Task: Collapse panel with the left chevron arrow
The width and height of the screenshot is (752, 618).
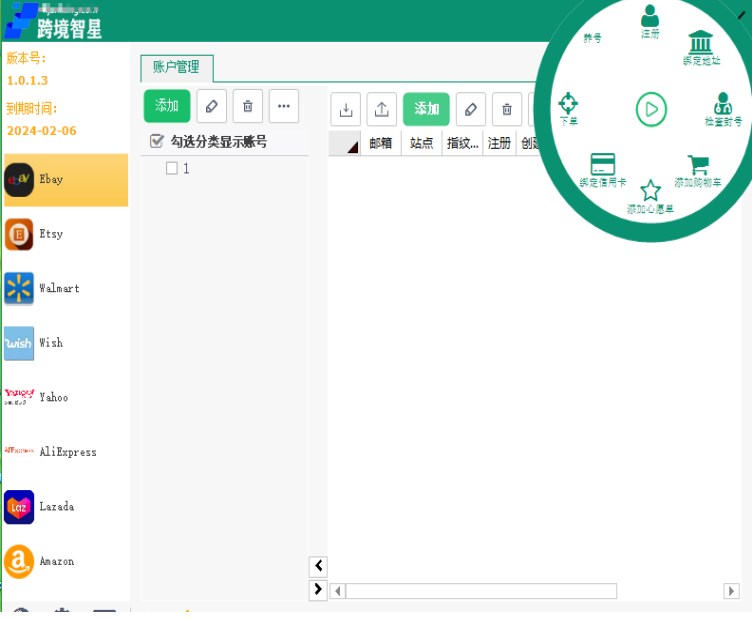Action: point(318,566)
